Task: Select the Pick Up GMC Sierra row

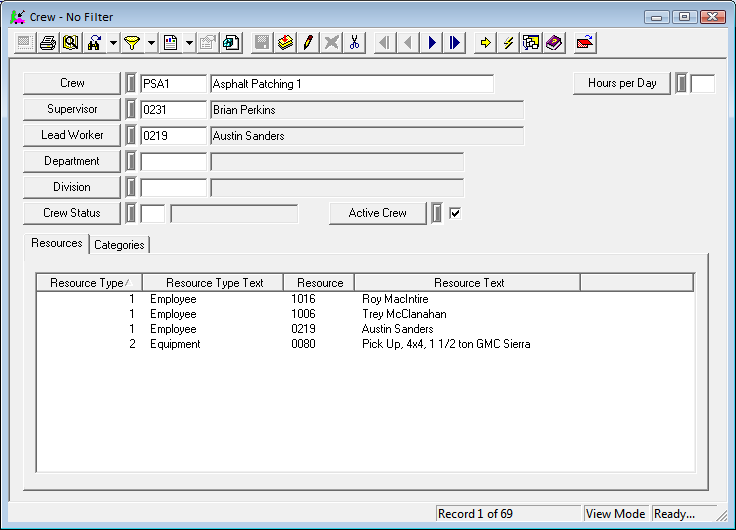Action: coord(365,344)
